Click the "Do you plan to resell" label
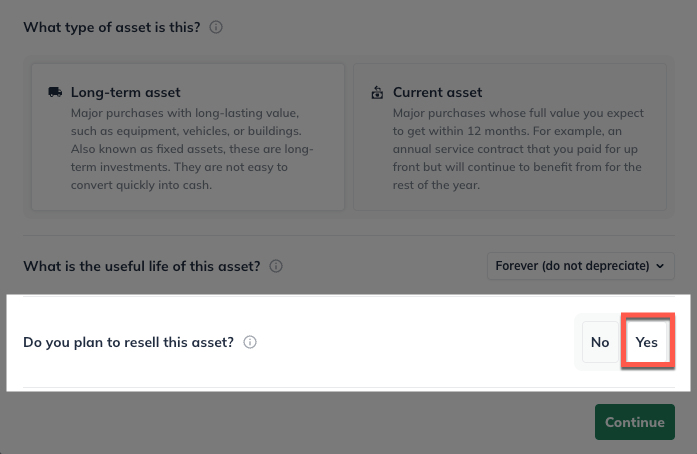This screenshot has height=454, width=697. (128, 342)
